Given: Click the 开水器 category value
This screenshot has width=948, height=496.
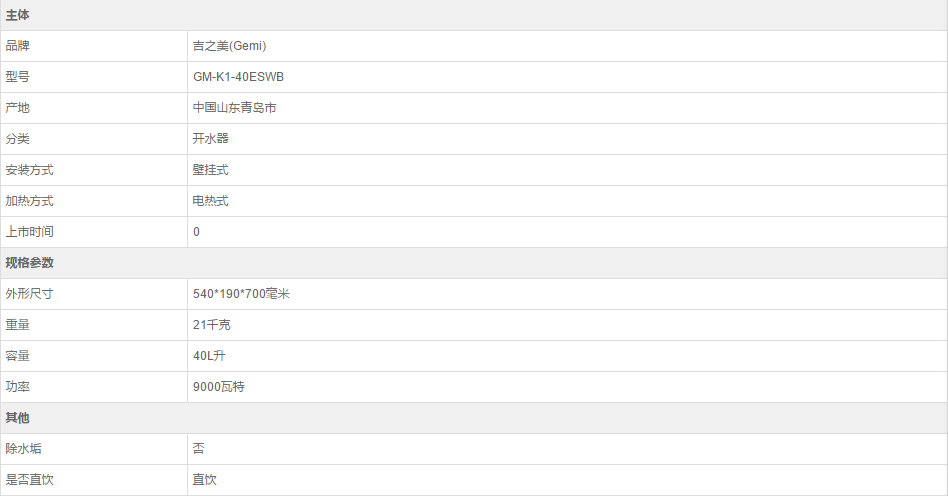Looking at the screenshot, I should click(210, 139).
